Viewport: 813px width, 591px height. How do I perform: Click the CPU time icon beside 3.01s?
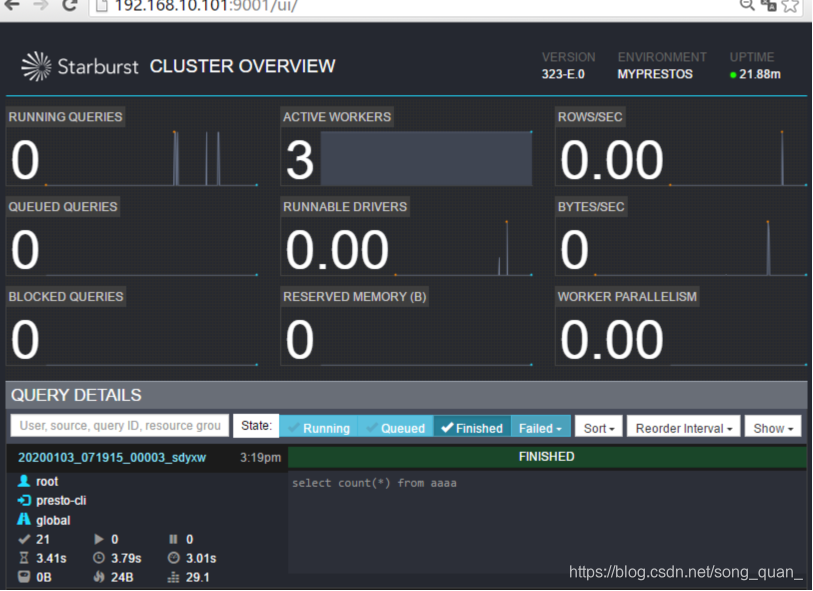click(174, 558)
